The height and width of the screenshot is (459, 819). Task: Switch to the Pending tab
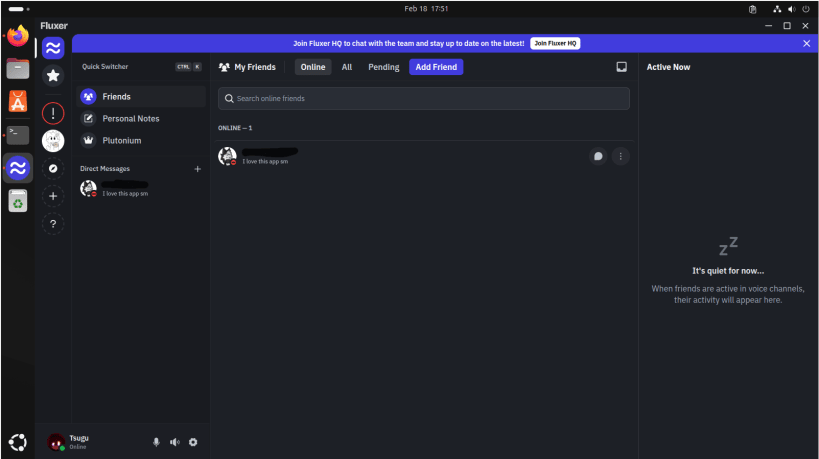(x=383, y=67)
